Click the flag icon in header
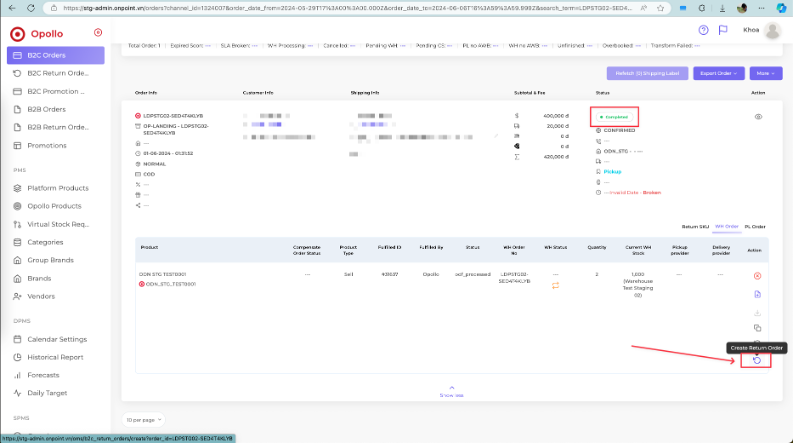 pyautogui.click(x=723, y=30)
